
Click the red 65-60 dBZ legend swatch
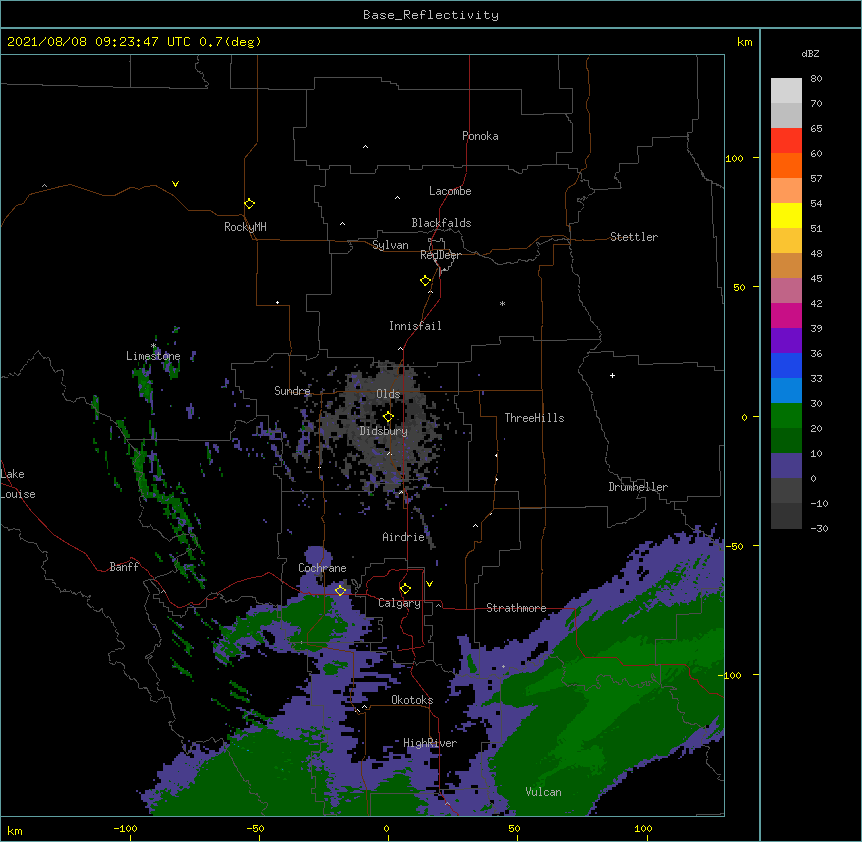(x=786, y=141)
